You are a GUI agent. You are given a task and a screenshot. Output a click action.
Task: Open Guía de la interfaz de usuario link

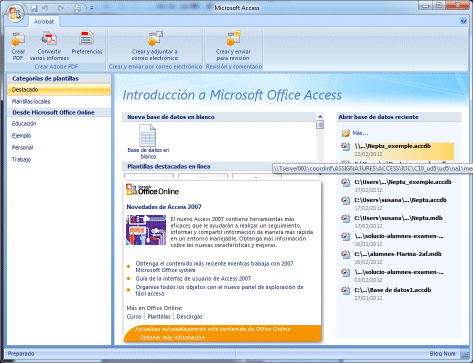click(193, 279)
